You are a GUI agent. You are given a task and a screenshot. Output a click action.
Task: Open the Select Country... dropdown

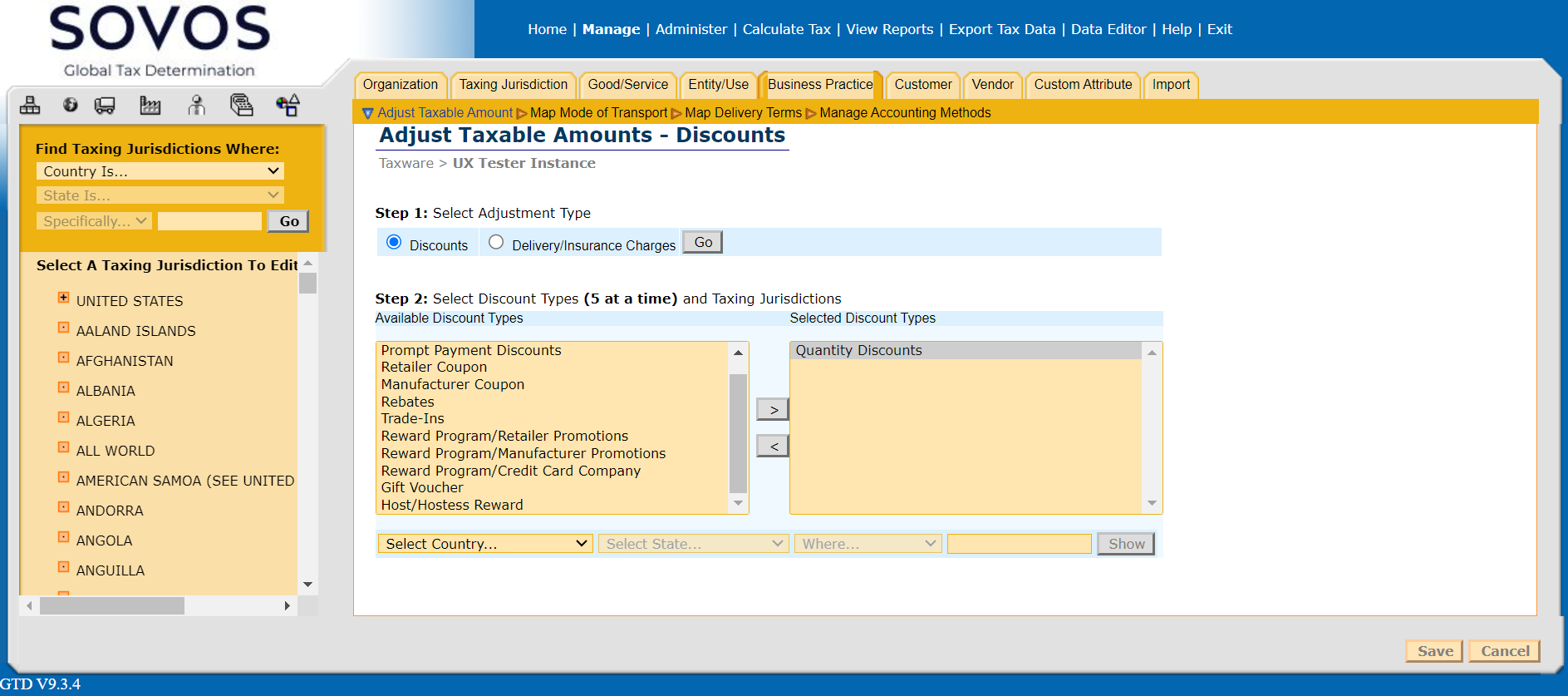click(x=485, y=544)
